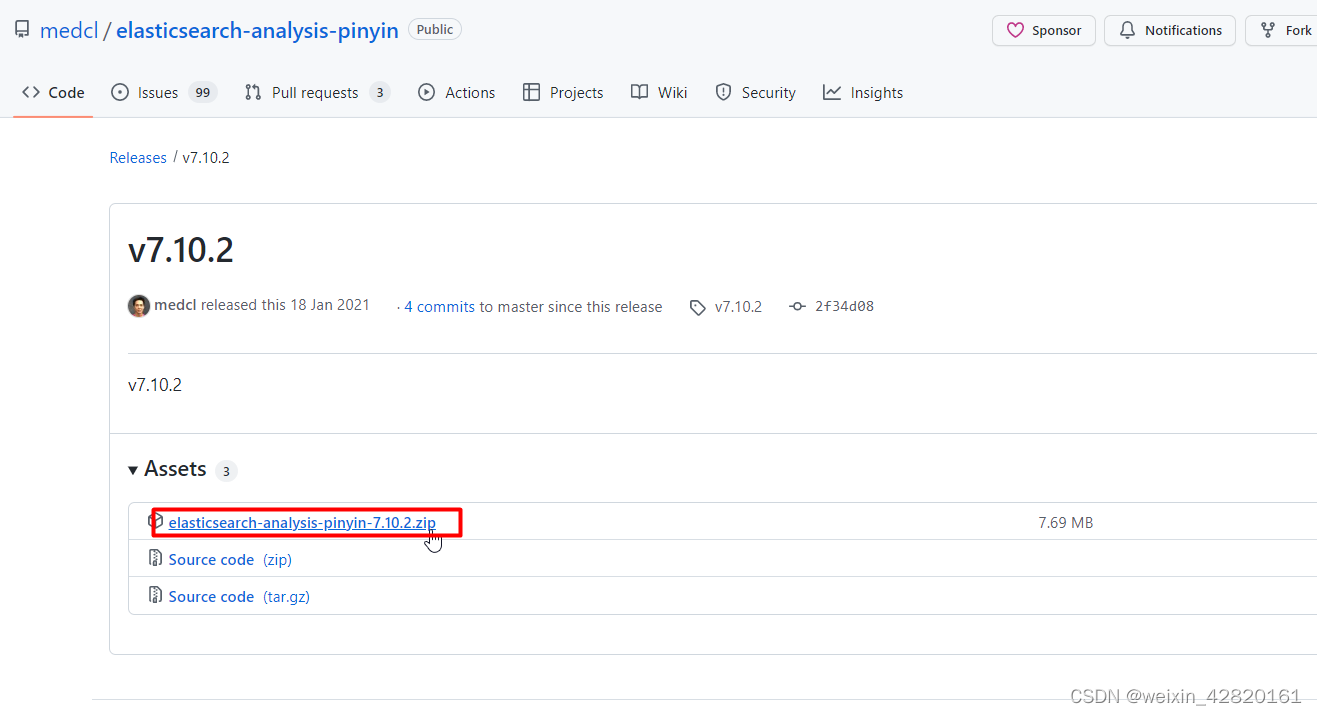Open the medcl owner profile link
The height and width of the screenshot is (715, 1317).
tap(69, 30)
